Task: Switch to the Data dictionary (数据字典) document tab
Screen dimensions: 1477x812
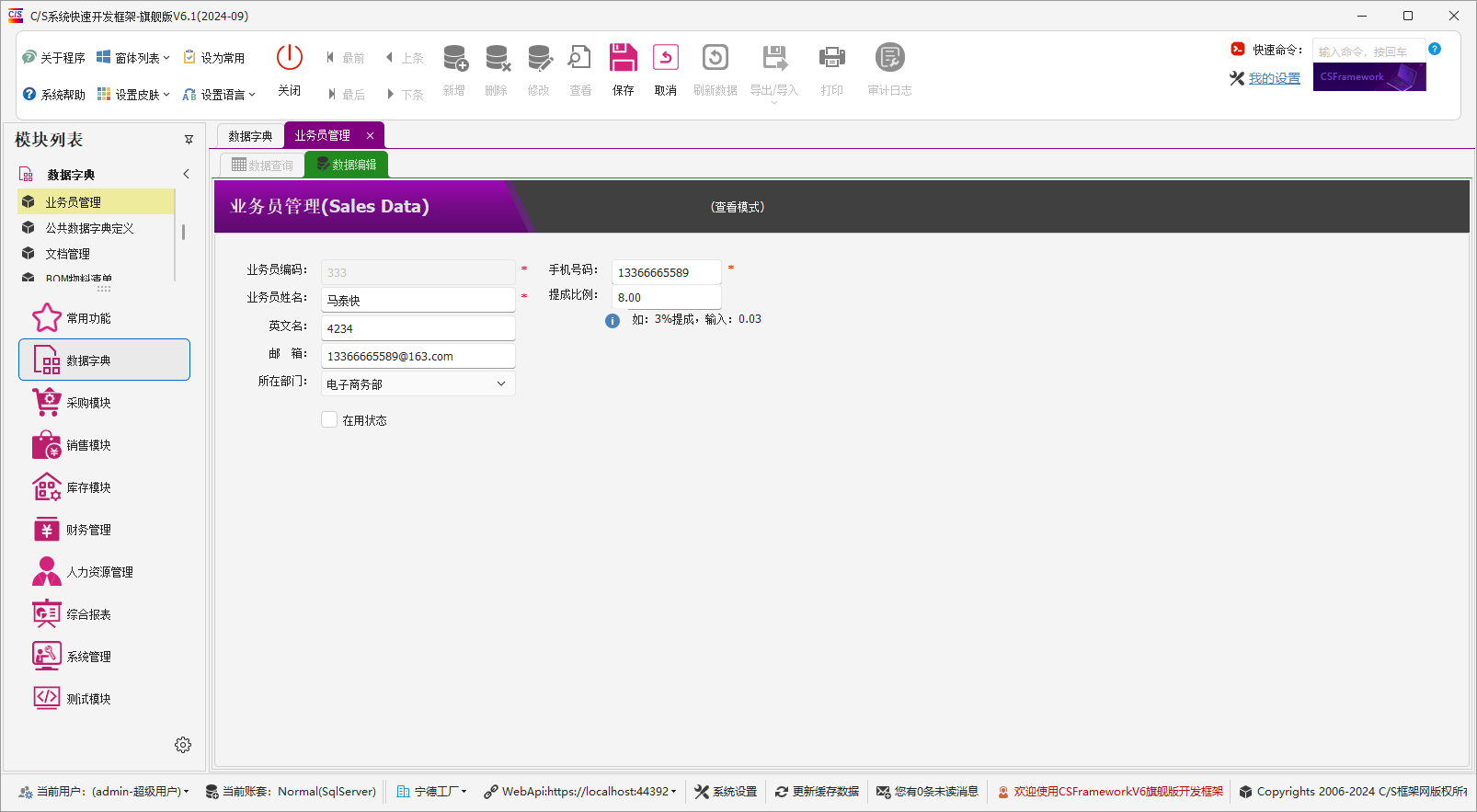Action: point(250,136)
